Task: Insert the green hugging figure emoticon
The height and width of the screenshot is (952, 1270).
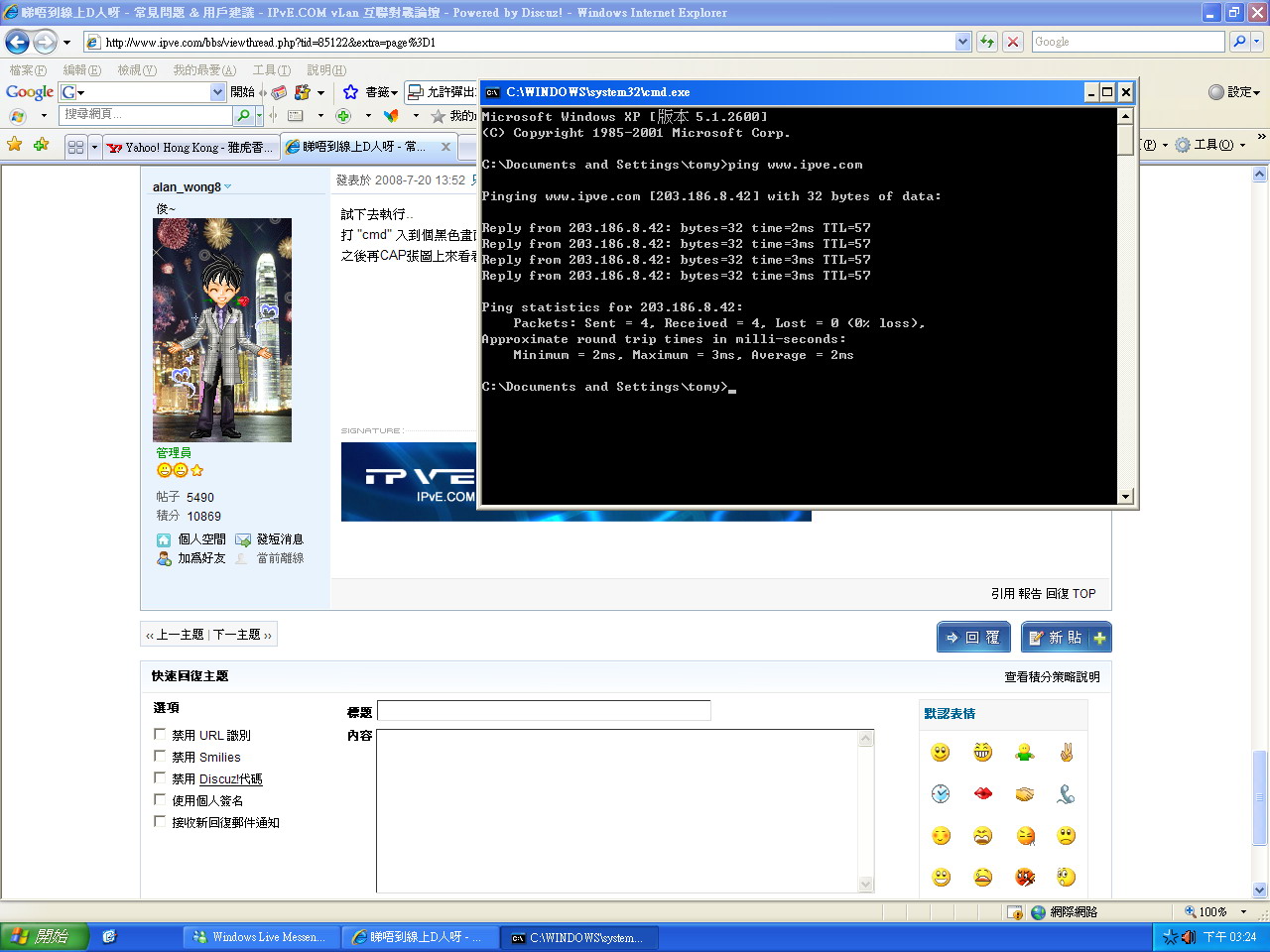Action: (x=1025, y=753)
